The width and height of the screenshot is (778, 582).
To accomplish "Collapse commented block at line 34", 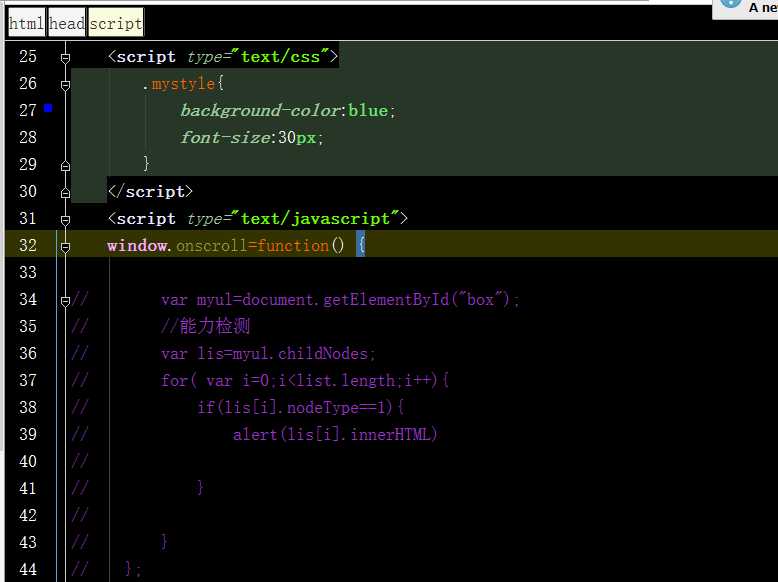I will point(65,301).
